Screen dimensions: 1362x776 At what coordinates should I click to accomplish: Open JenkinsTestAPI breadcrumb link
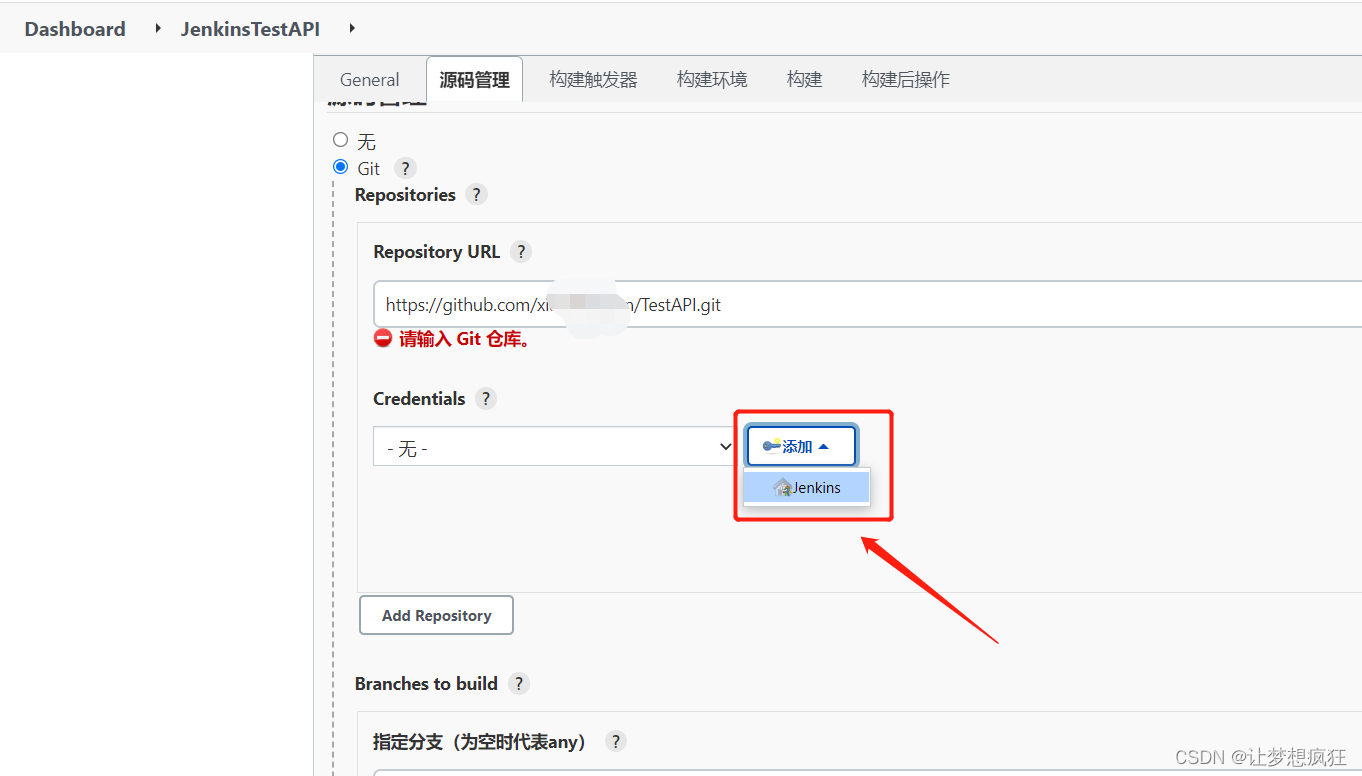pyautogui.click(x=250, y=29)
